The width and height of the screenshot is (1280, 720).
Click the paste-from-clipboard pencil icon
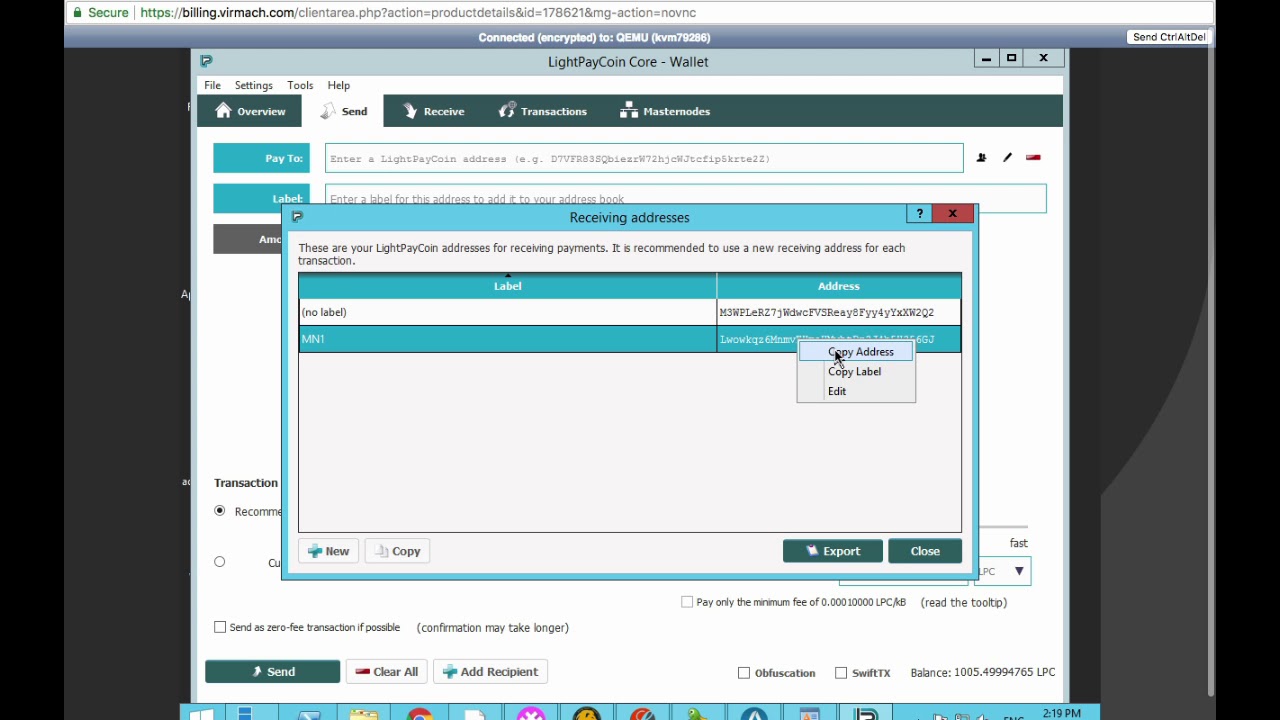[x=1007, y=158]
